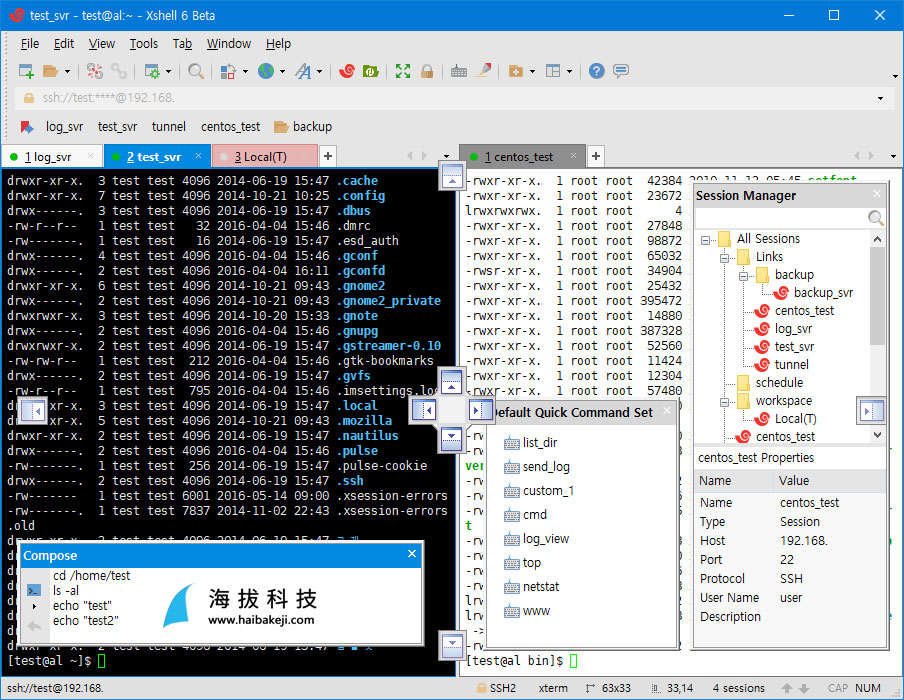This screenshot has width=904, height=700.
Task: Expand the address bar dropdown arrow
Action: pos(880,98)
